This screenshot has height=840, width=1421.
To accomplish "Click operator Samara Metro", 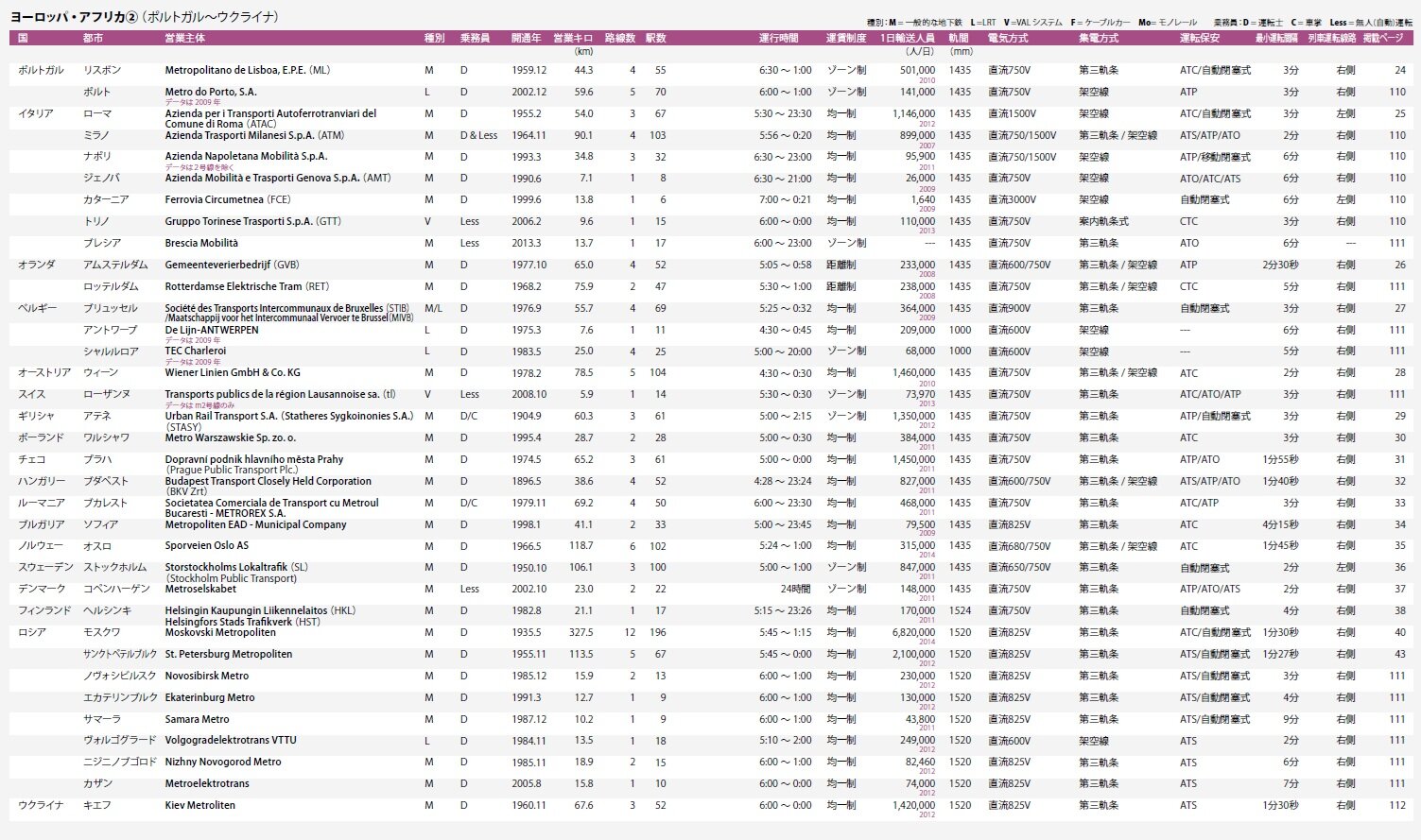I will click(x=198, y=719).
